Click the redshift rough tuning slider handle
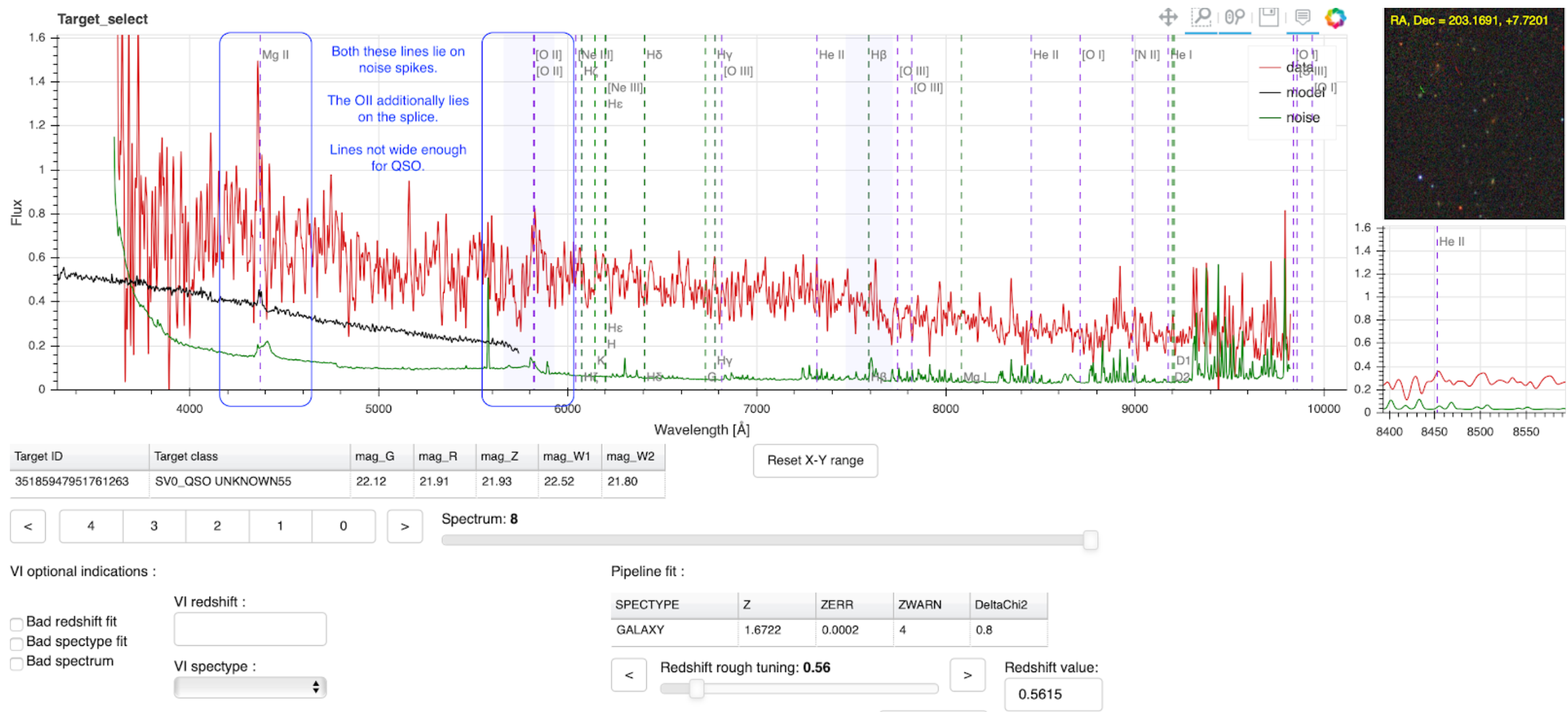Screen dimensions: 1568x719 coord(695,688)
